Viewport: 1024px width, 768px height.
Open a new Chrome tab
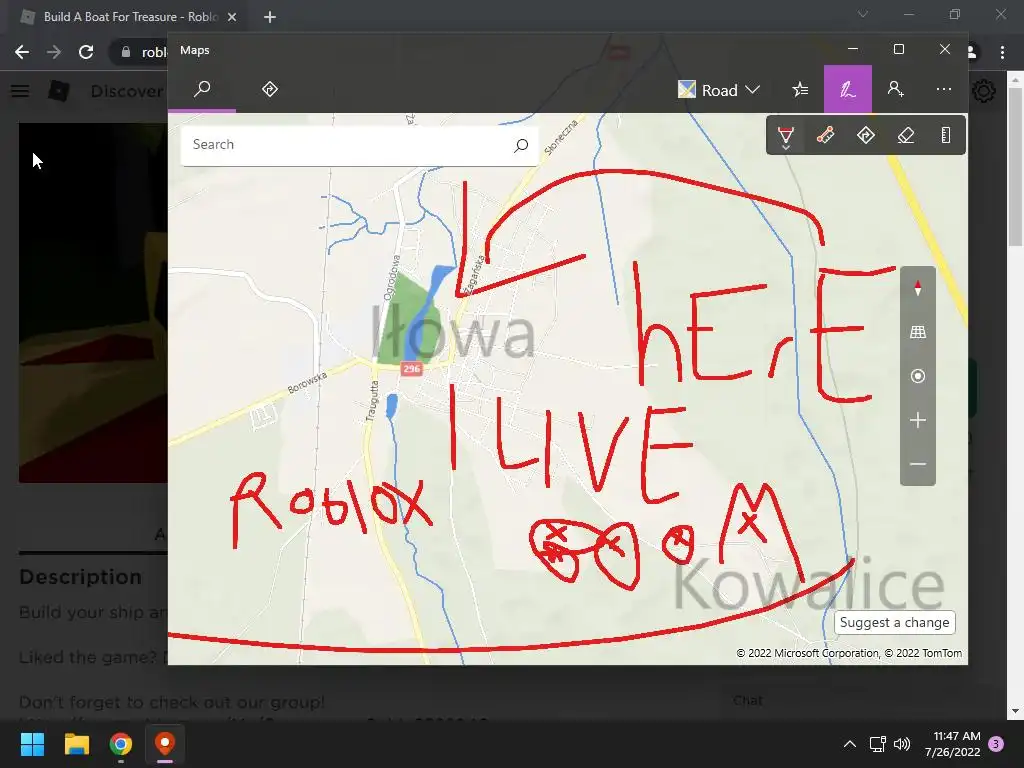tap(270, 17)
